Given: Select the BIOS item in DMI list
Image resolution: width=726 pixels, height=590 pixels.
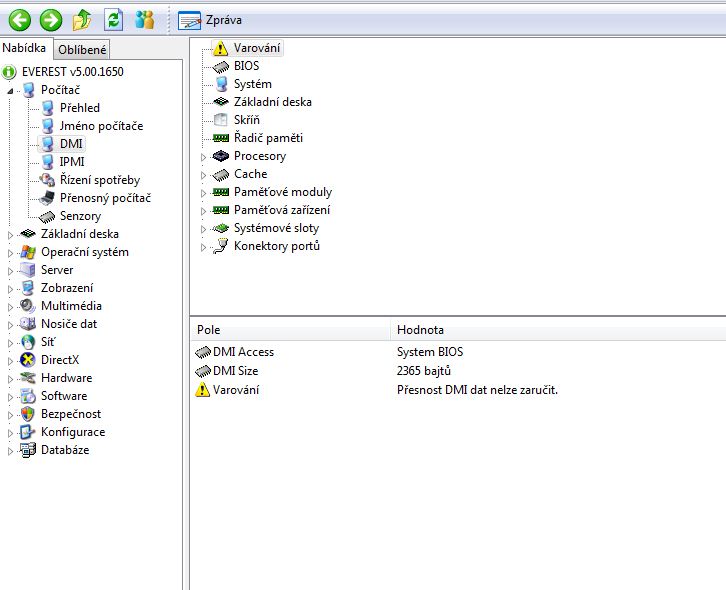Looking at the screenshot, I should click(x=246, y=66).
